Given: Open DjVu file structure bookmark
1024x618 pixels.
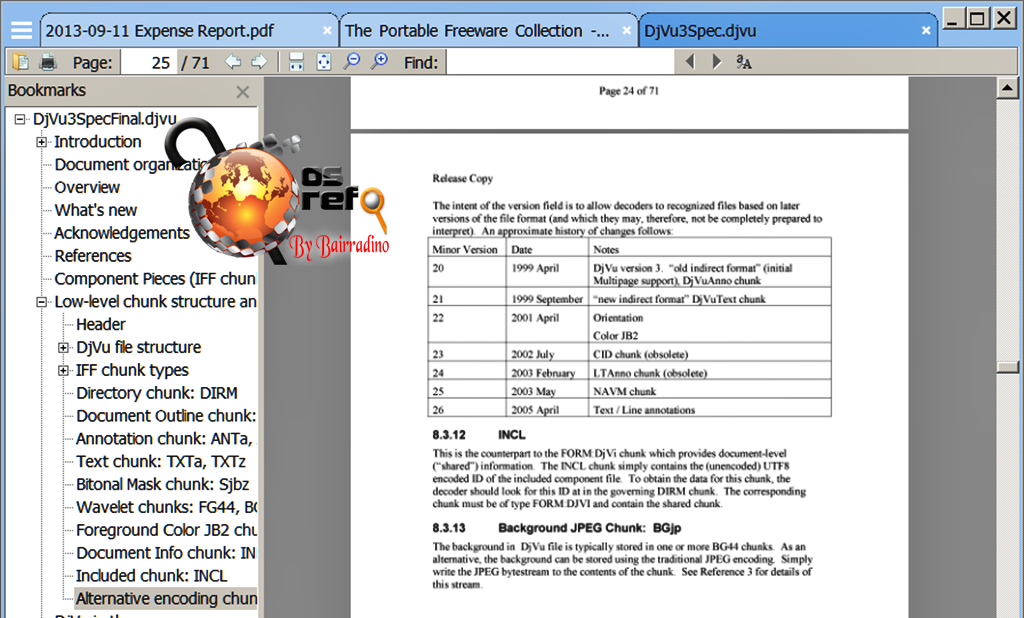Looking at the screenshot, I should (138, 348).
